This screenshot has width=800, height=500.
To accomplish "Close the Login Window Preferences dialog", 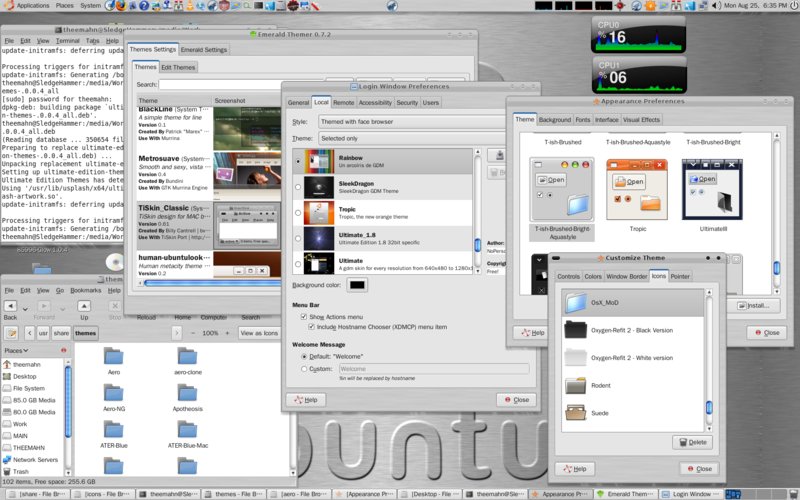I will [516, 399].
